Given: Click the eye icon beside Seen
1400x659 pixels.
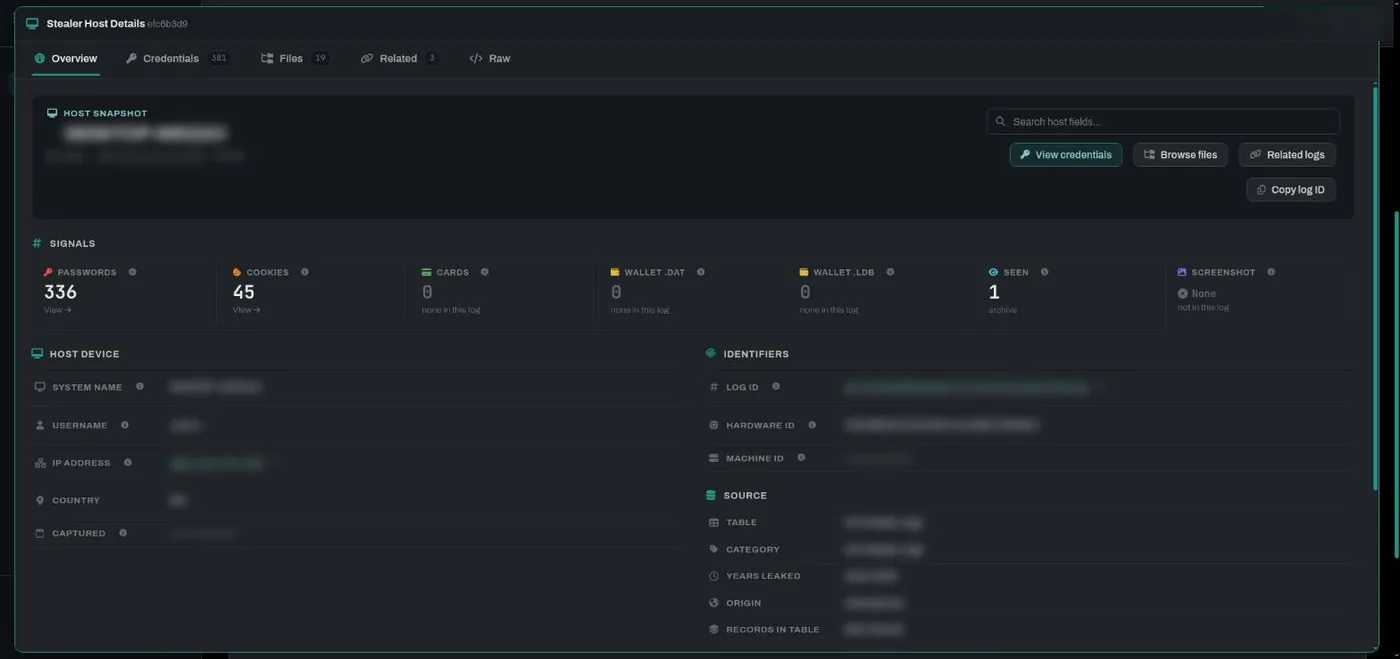Looking at the screenshot, I should [993, 272].
